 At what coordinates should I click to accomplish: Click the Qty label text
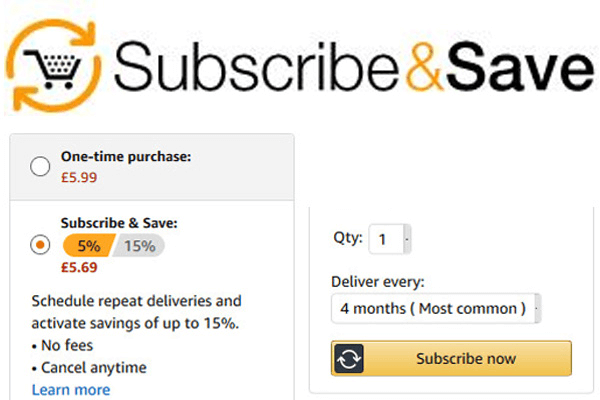347,239
